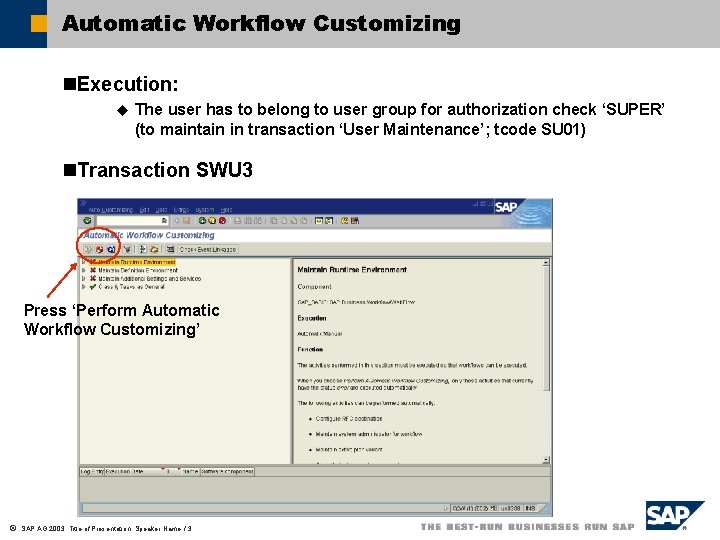Select the Maintain Runtime Environment tree row
Image resolution: width=720 pixels, height=540 pixels.
coord(132,262)
